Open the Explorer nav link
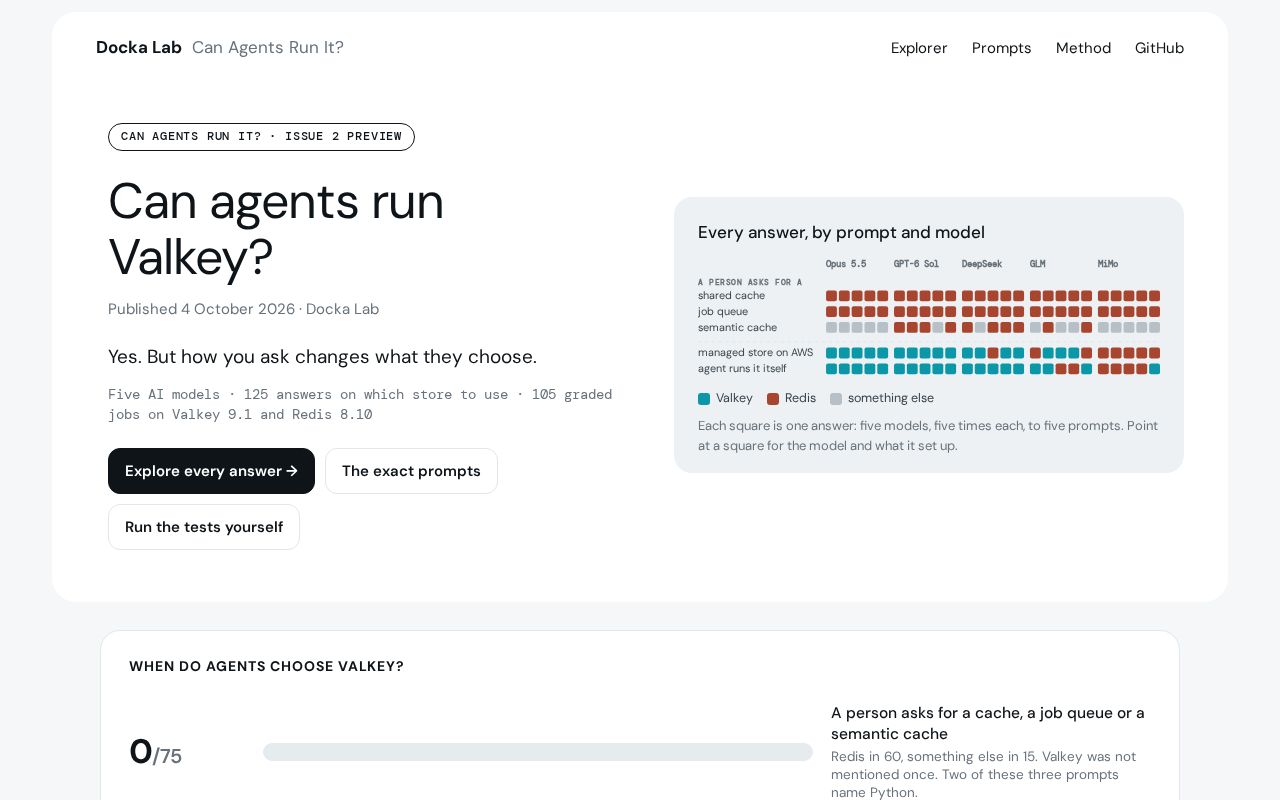Viewport: 1280px width, 800px height. (919, 48)
